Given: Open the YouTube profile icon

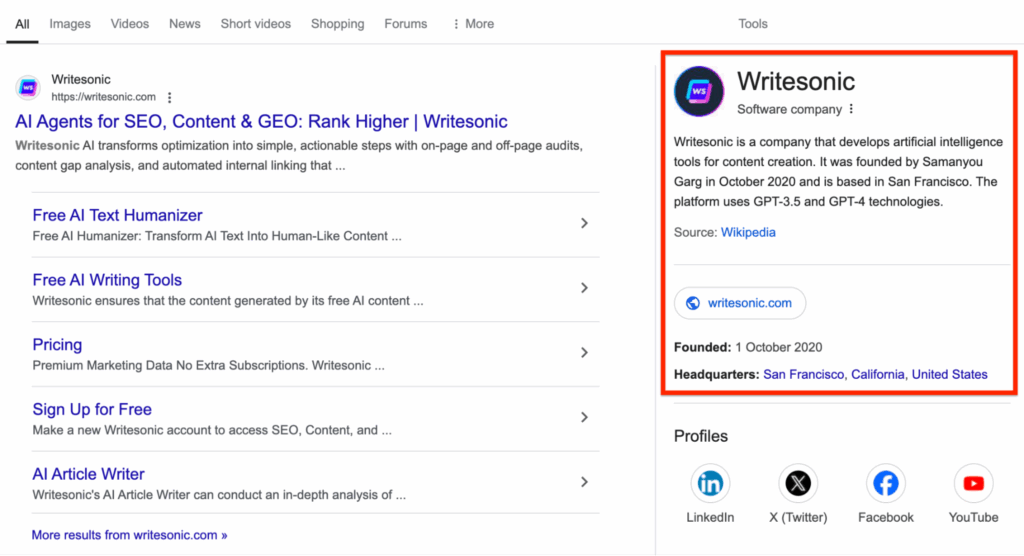Looking at the screenshot, I should click(x=973, y=483).
